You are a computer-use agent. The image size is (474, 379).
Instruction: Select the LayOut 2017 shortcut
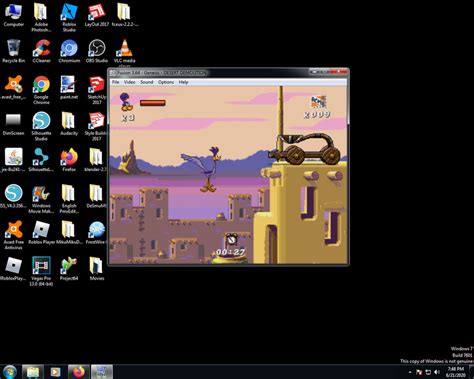pos(97,15)
